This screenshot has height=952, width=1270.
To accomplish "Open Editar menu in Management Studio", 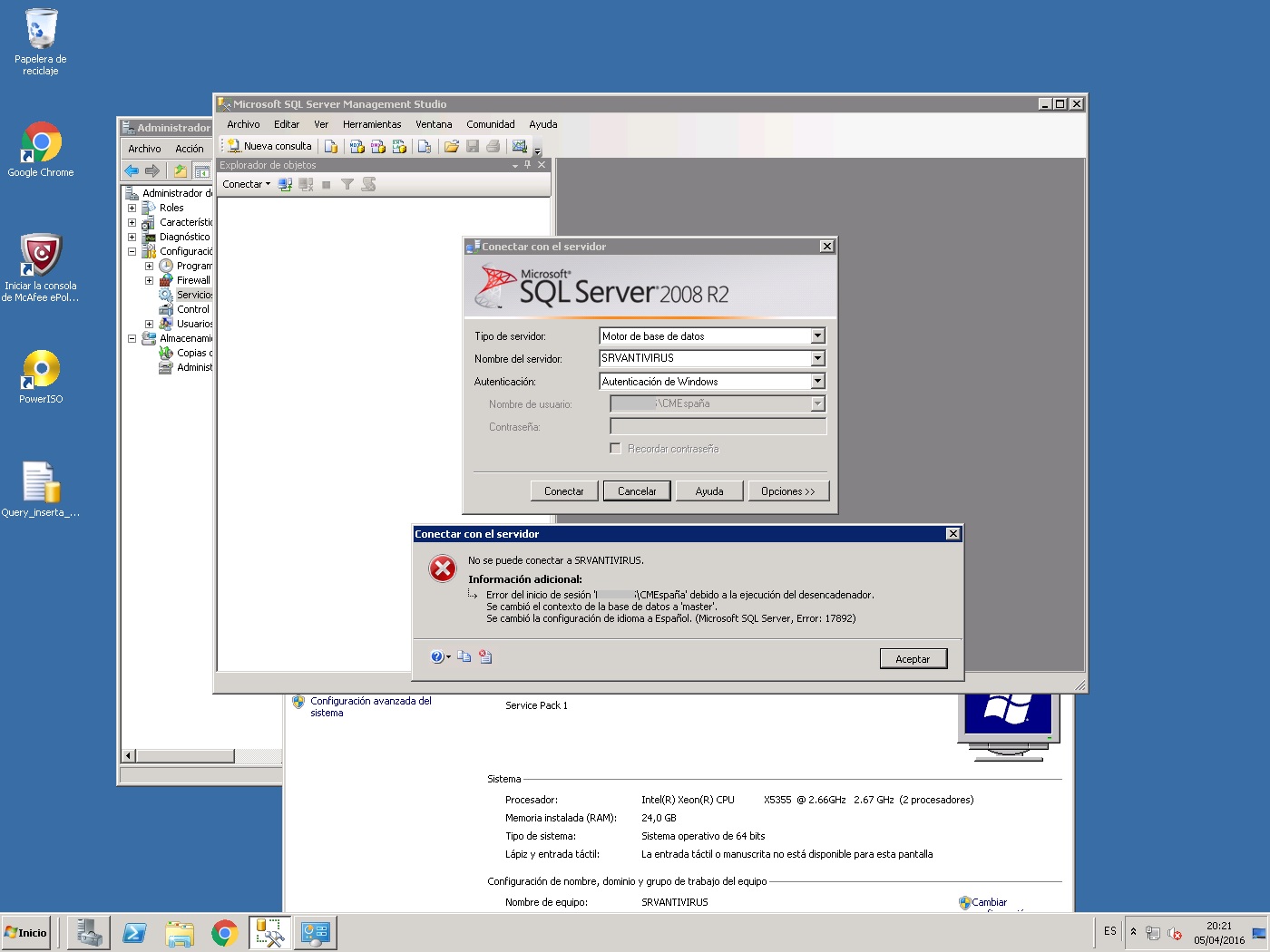I will click(x=287, y=124).
